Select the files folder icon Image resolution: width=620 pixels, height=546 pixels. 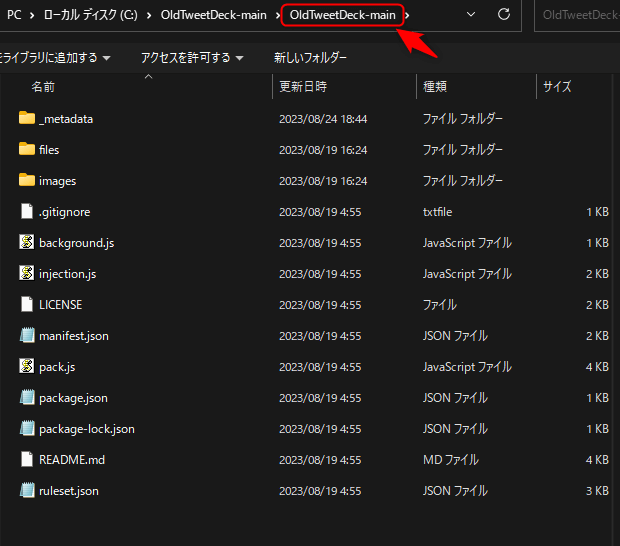pyautogui.click(x=27, y=149)
